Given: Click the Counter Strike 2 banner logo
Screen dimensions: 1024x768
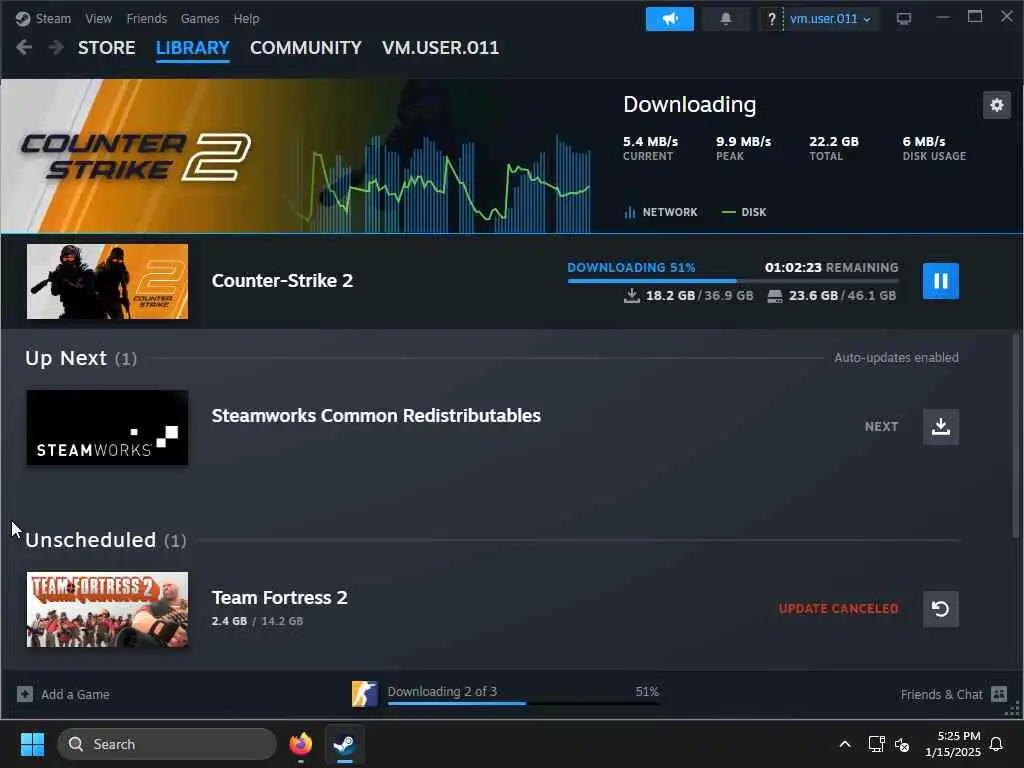Looking at the screenshot, I should (x=136, y=157).
